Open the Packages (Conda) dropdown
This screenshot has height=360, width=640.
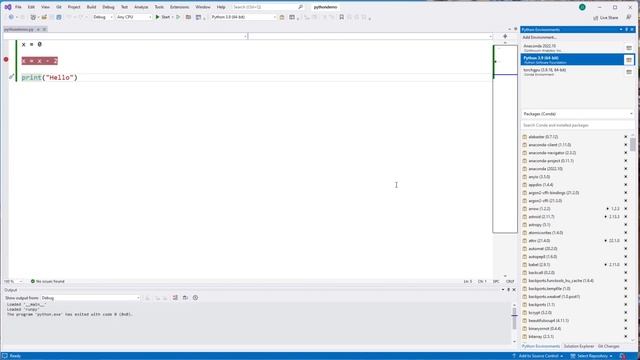tap(578, 114)
